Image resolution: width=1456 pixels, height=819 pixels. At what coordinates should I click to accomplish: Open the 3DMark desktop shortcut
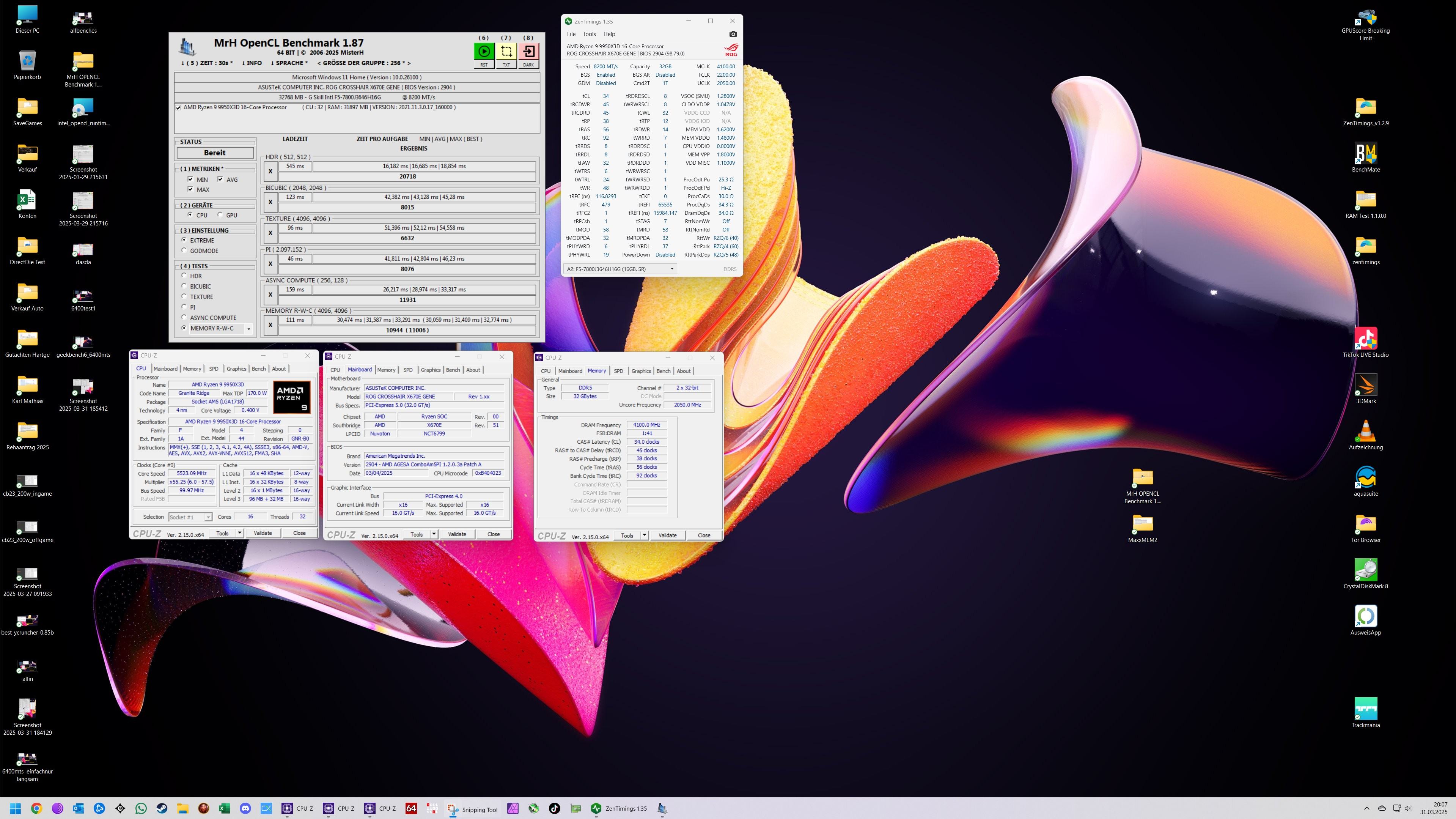[x=1366, y=385]
